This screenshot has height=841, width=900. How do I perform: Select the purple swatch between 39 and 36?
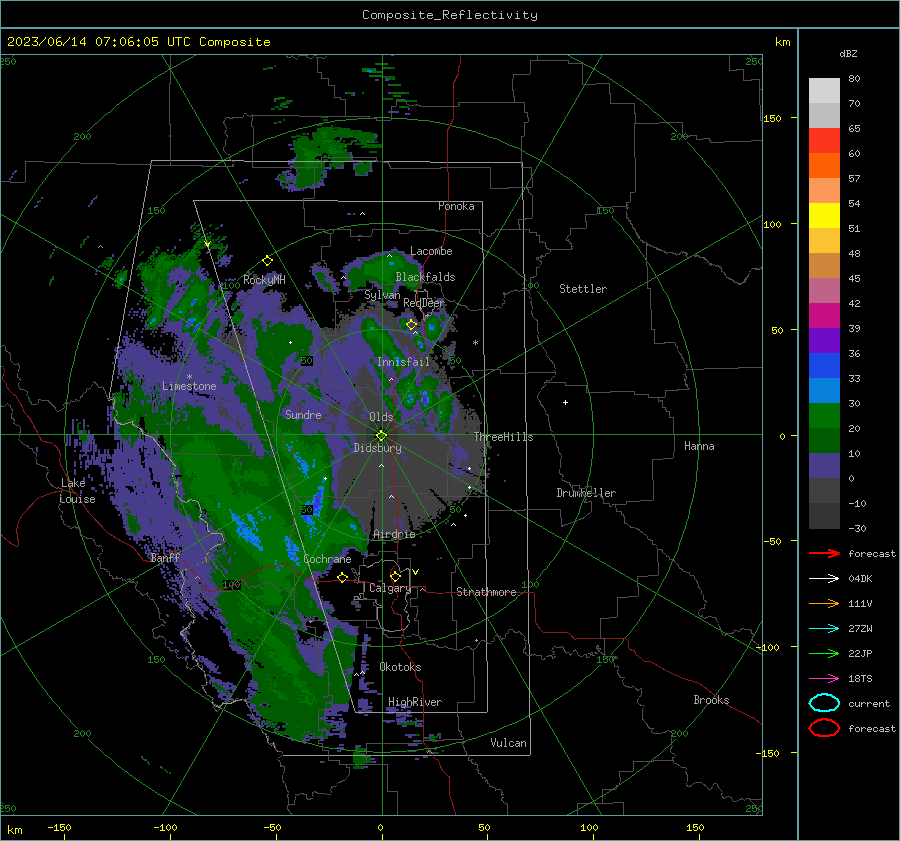pyautogui.click(x=824, y=340)
